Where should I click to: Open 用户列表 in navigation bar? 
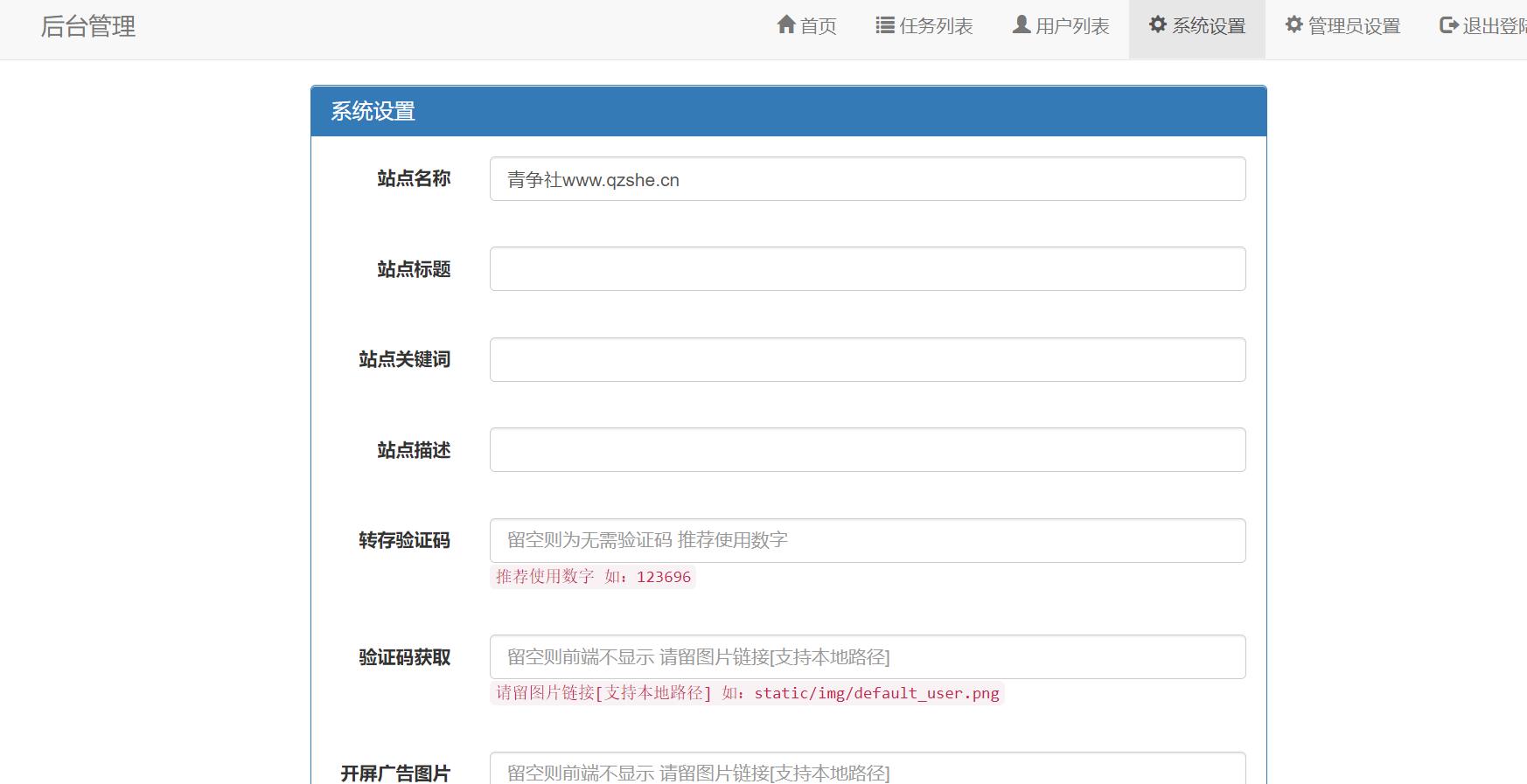[1061, 26]
